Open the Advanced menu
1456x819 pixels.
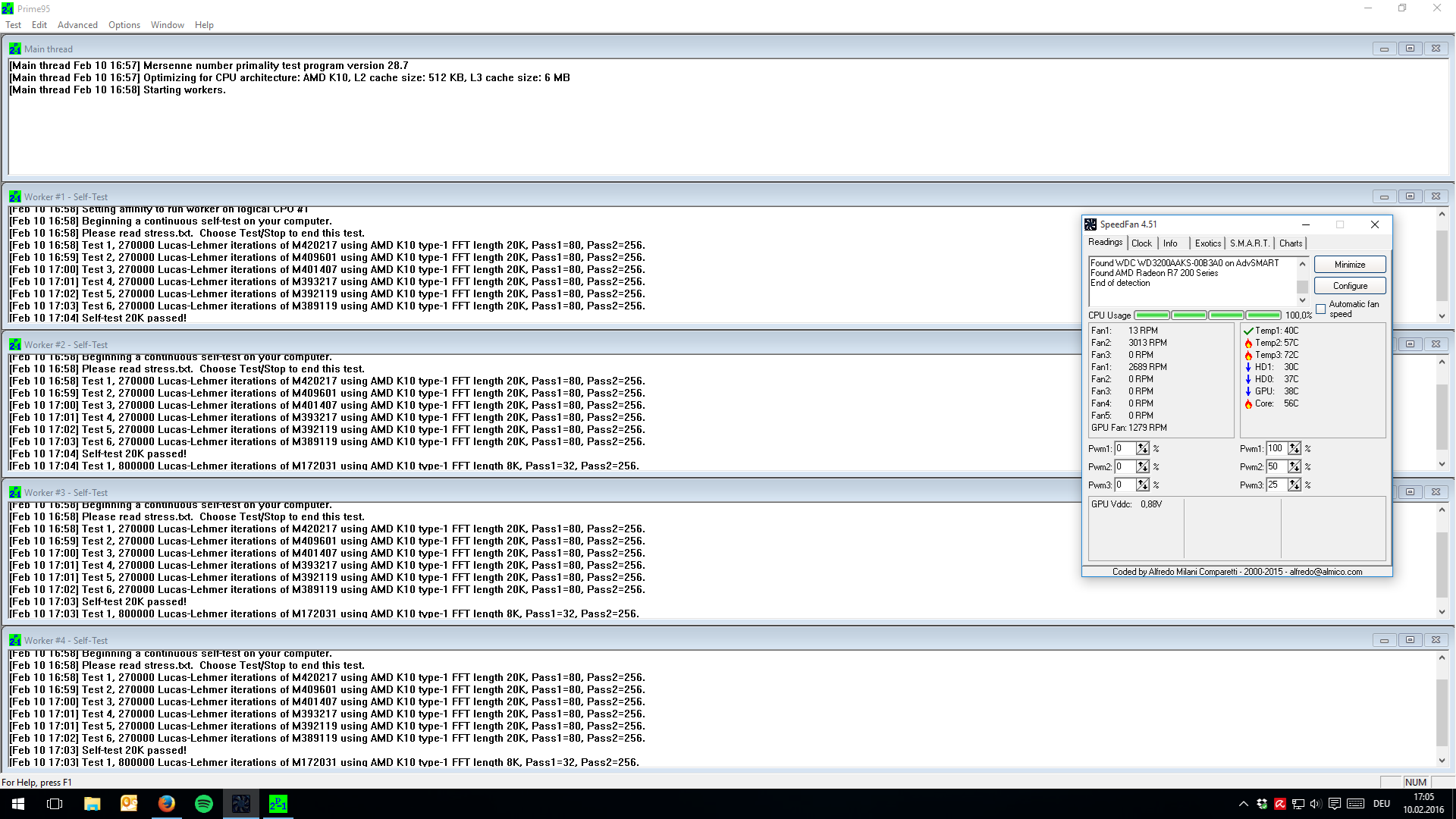pyautogui.click(x=77, y=25)
